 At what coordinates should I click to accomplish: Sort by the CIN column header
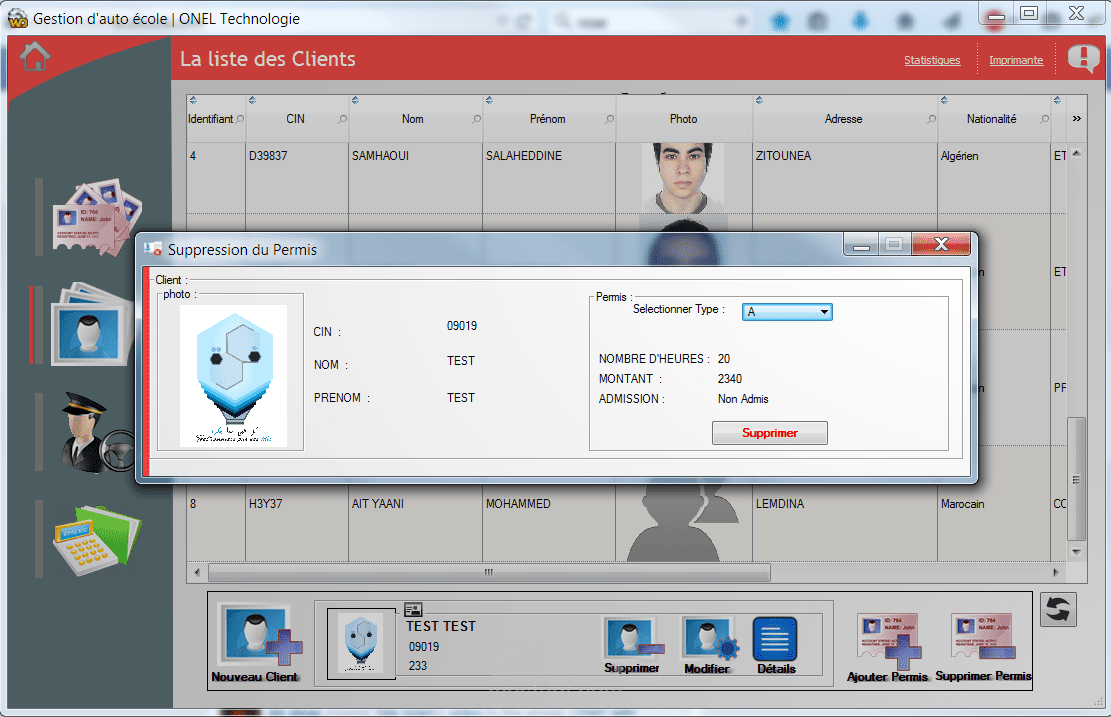[x=295, y=119]
